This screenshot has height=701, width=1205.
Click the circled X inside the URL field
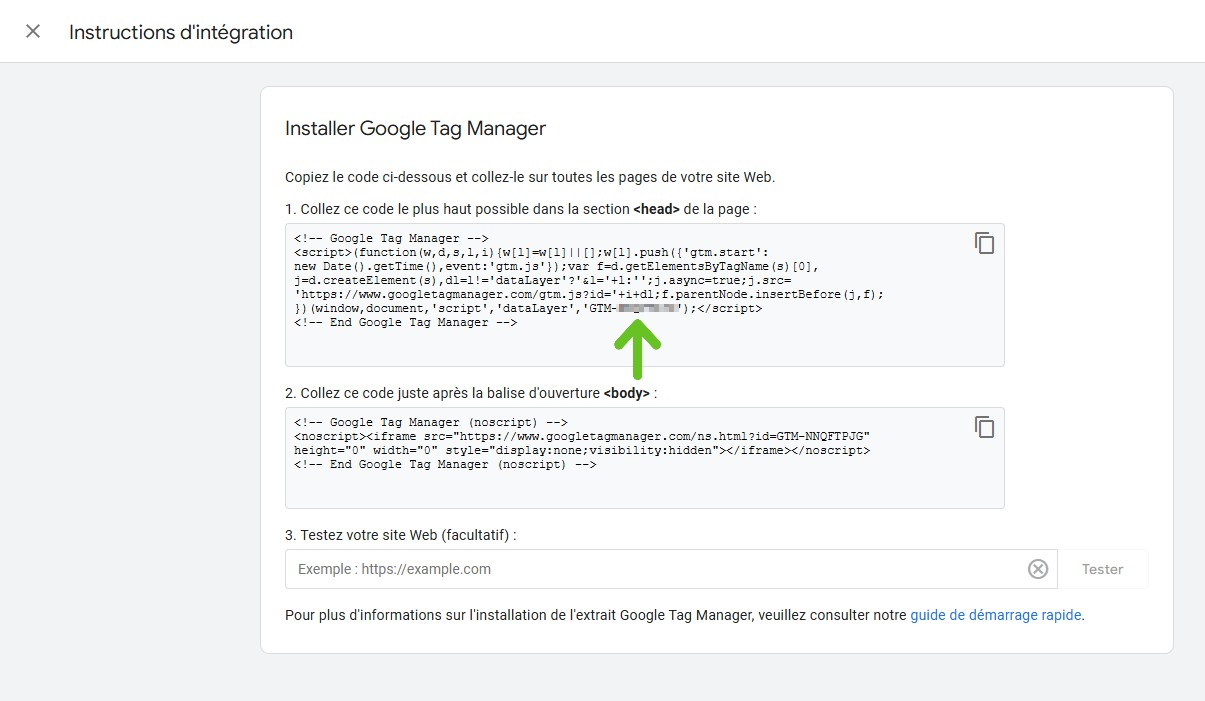click(1037, 568)
